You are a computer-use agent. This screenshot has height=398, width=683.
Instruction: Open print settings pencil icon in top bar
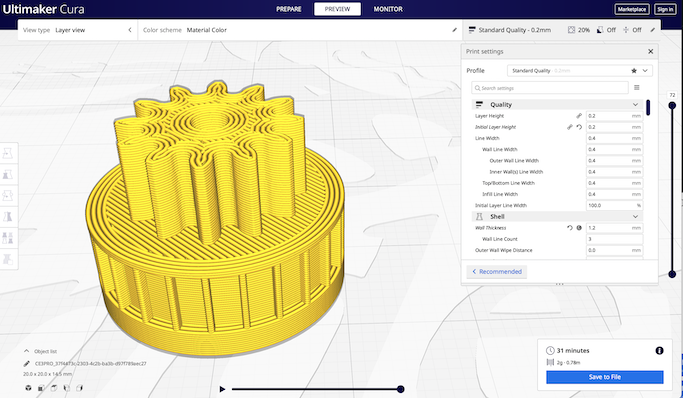click(x=653, y=30)
